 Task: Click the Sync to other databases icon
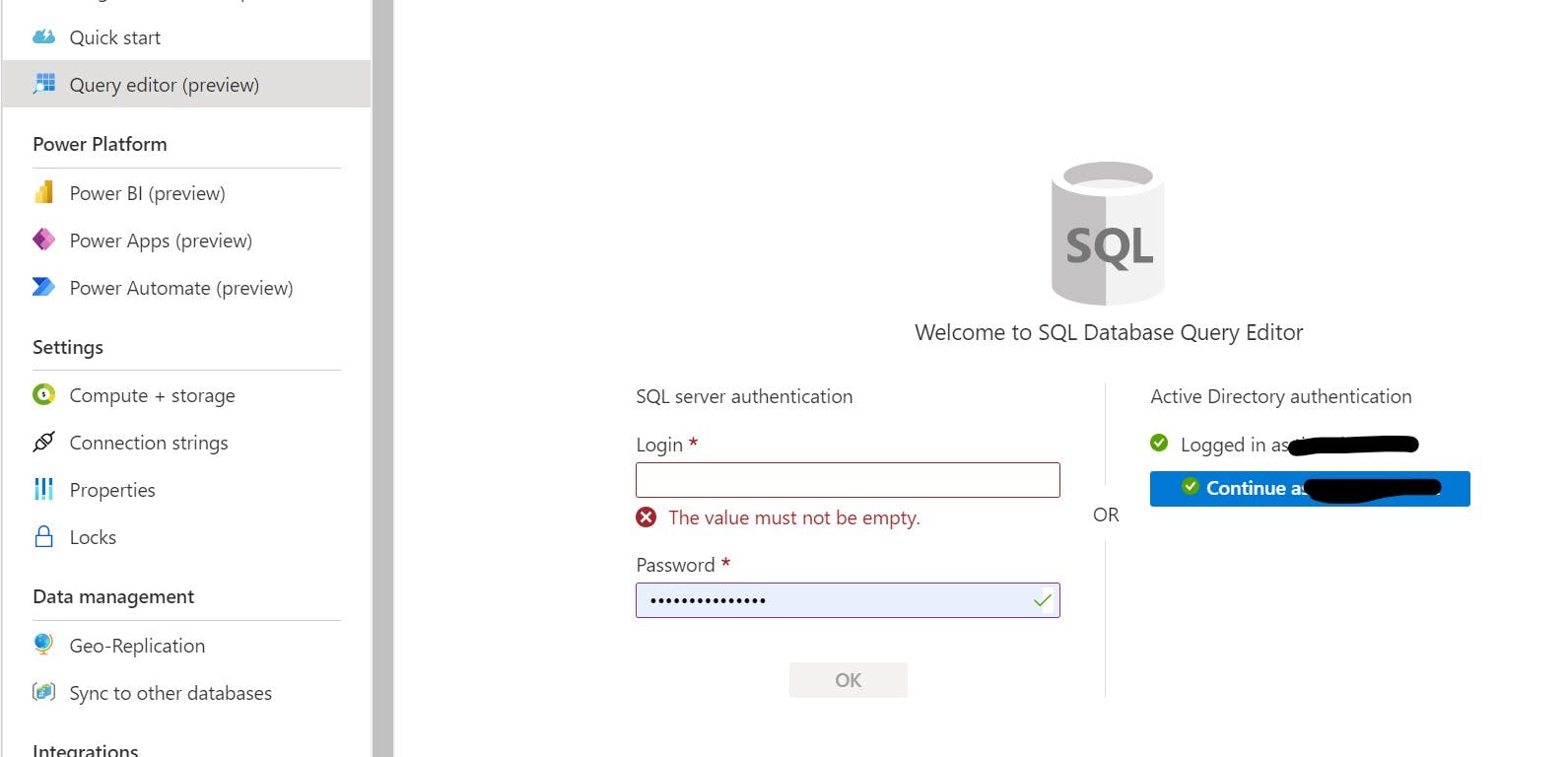43,692
